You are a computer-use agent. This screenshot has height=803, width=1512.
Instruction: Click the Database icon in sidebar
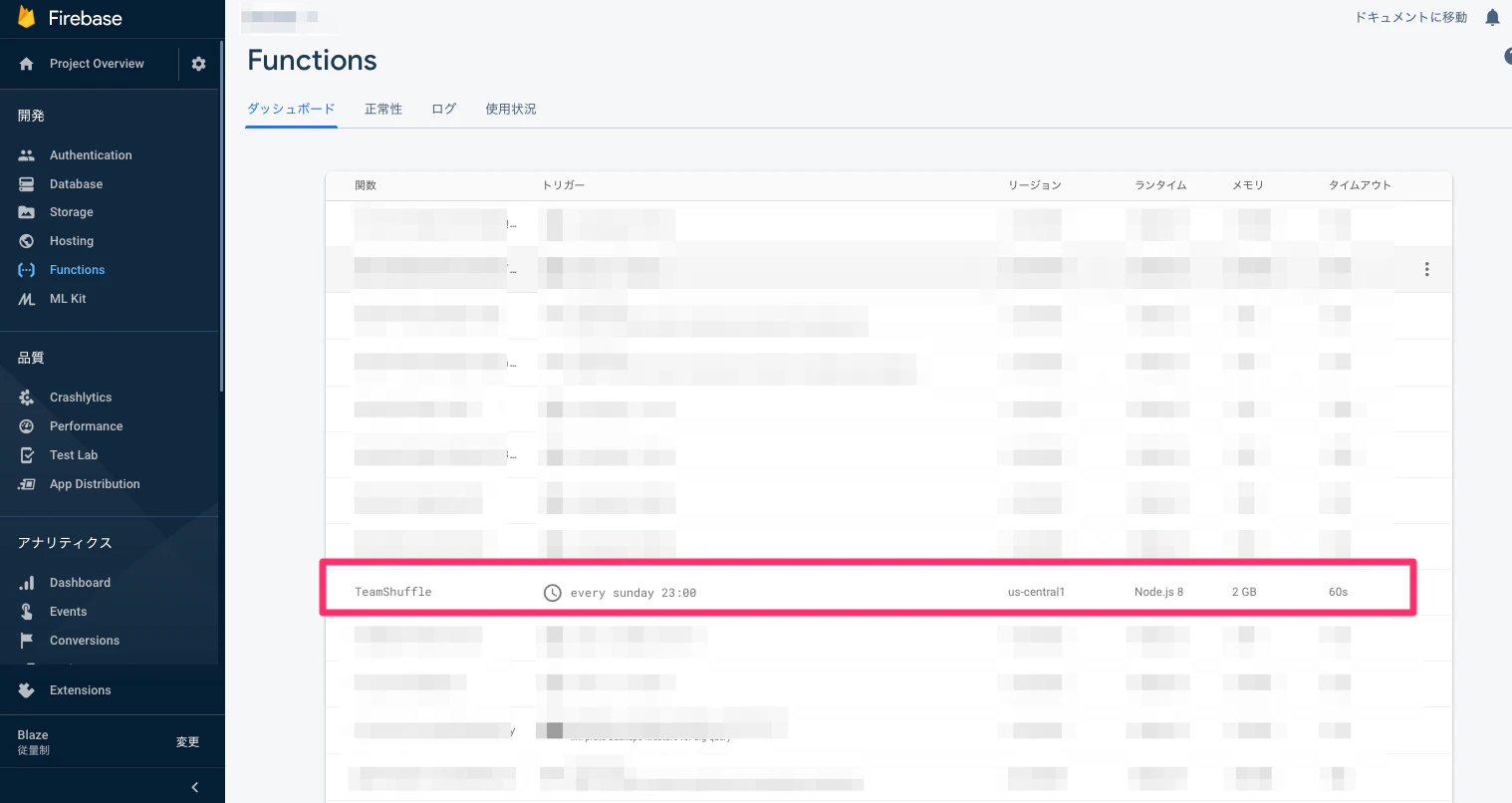coord(27,184)
